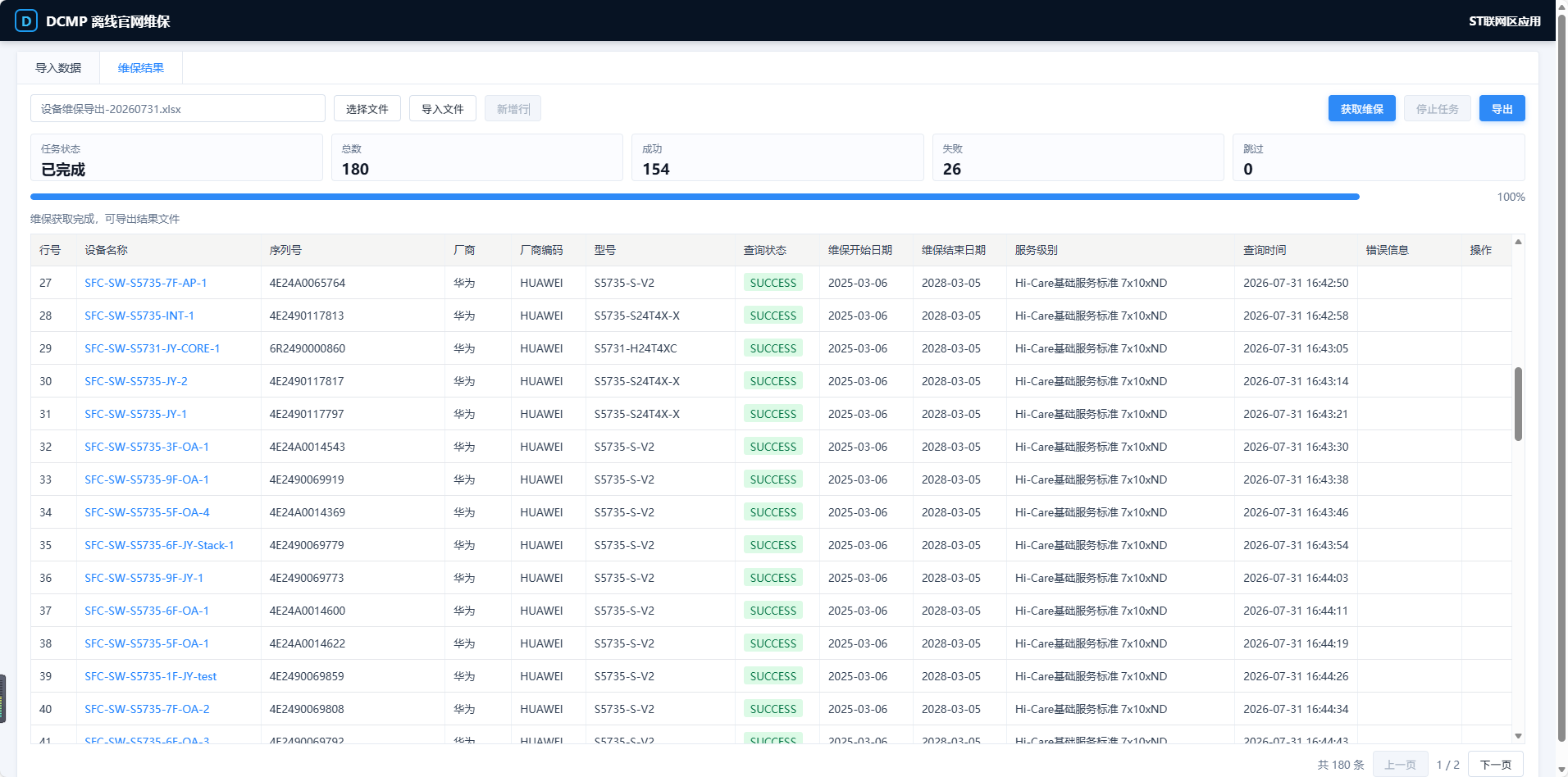Open device link SFC-SW-S5735-7F-AP-1
1568x777 pixels.
pyautogui.click(x=146, y=283)
